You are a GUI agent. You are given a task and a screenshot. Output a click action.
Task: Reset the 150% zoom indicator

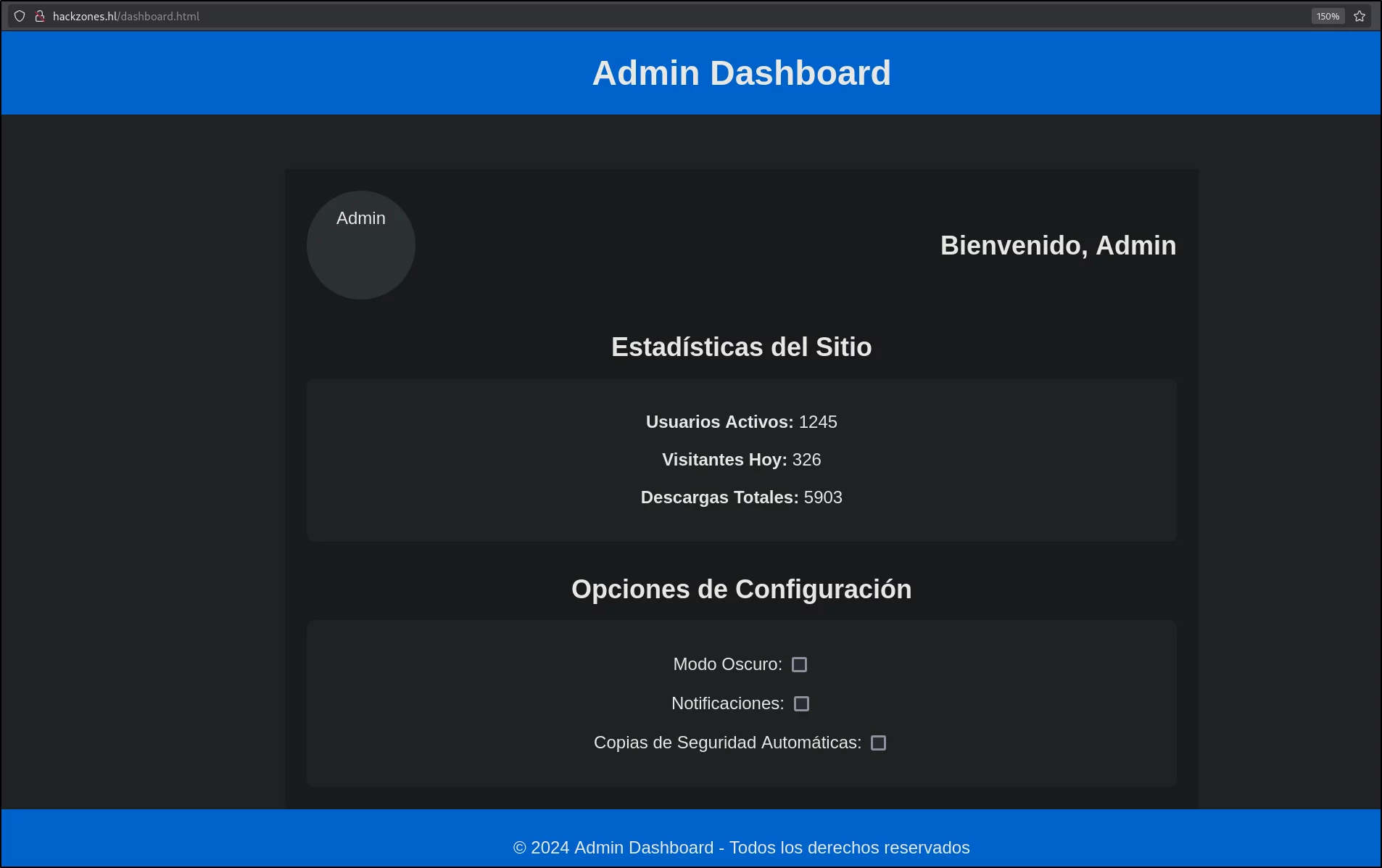click(x=1328, y=16)
